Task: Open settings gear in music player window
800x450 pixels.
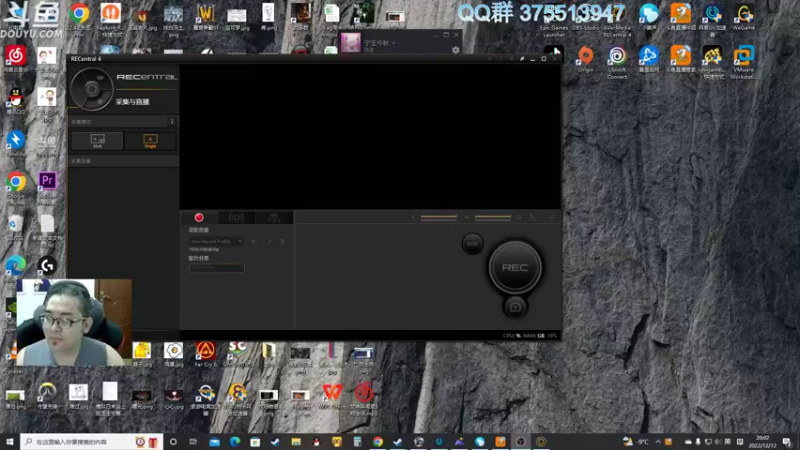Action: click(x=456, y=49)
